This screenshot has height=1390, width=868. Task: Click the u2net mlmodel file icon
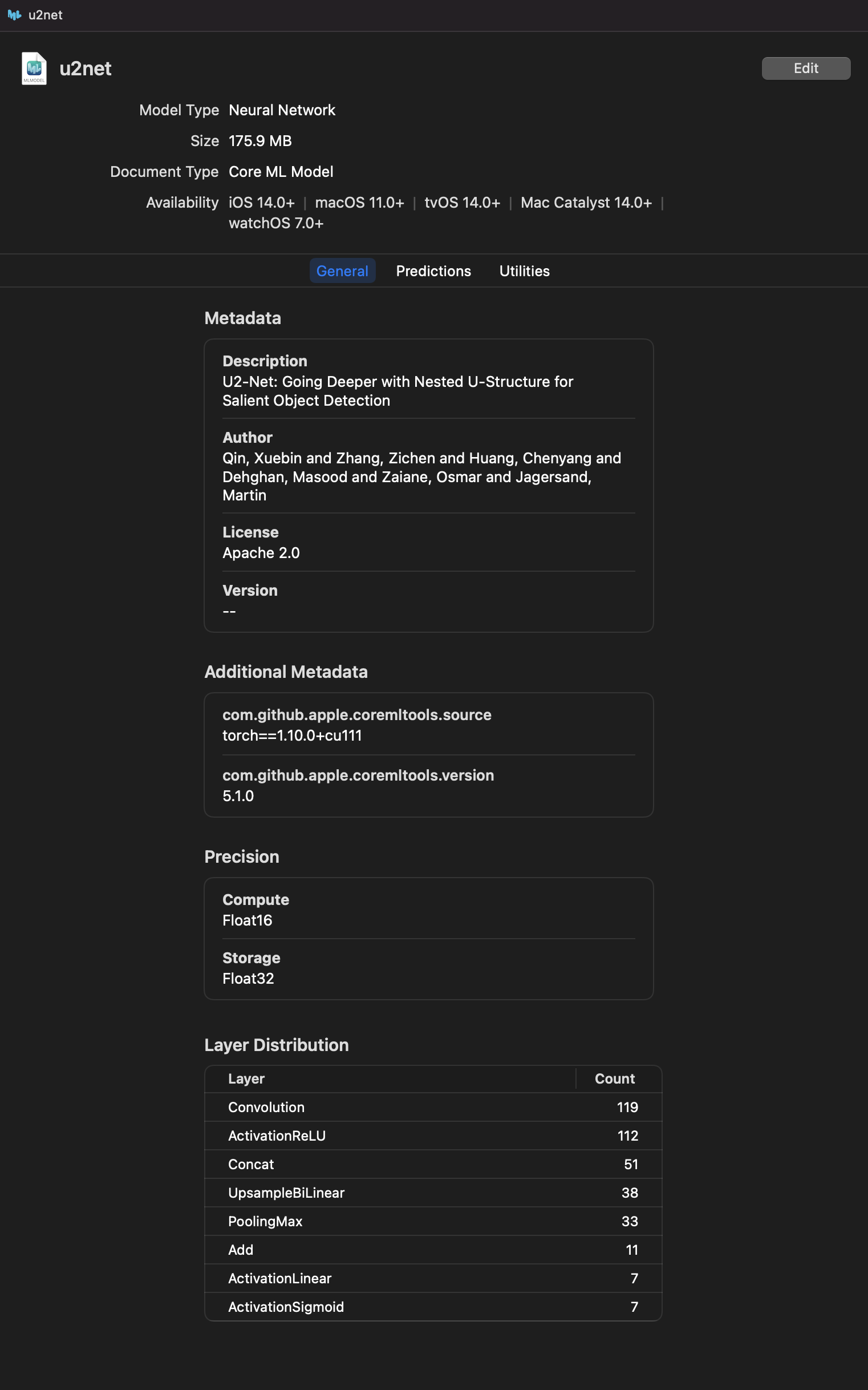click(34, 68)
